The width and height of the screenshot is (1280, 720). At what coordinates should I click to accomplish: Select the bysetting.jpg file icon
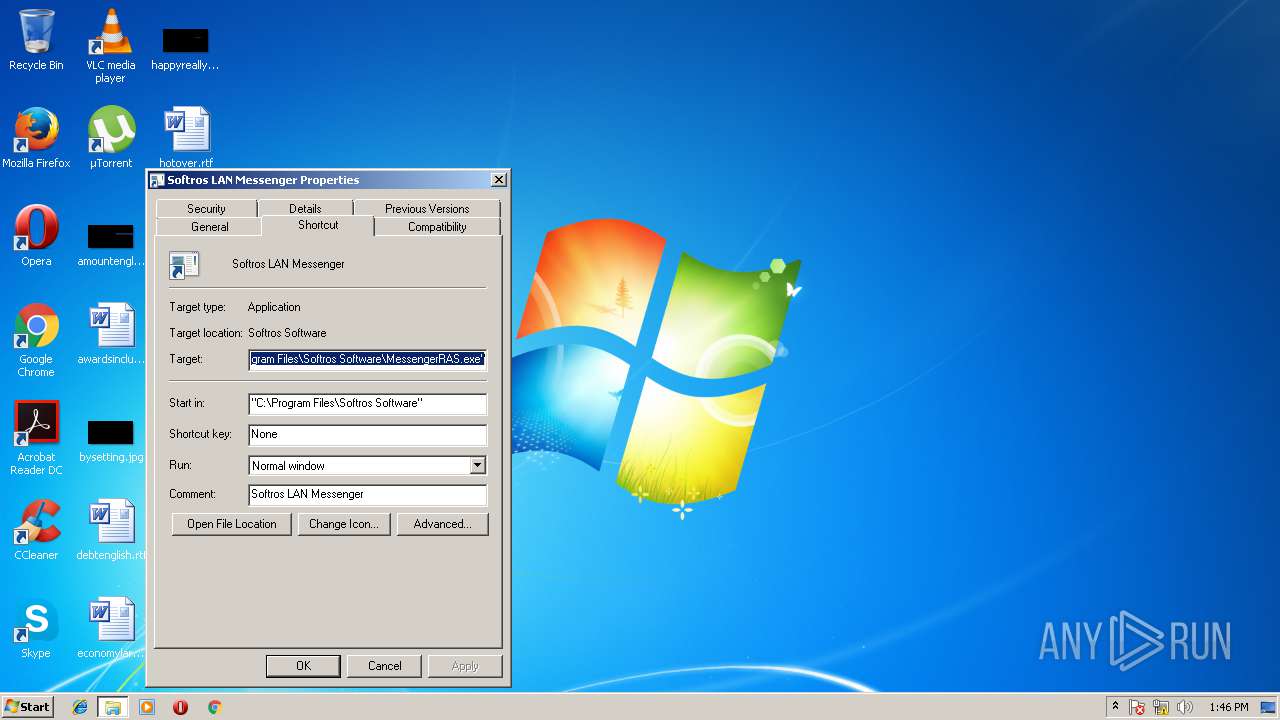click(x=110, y=440)
